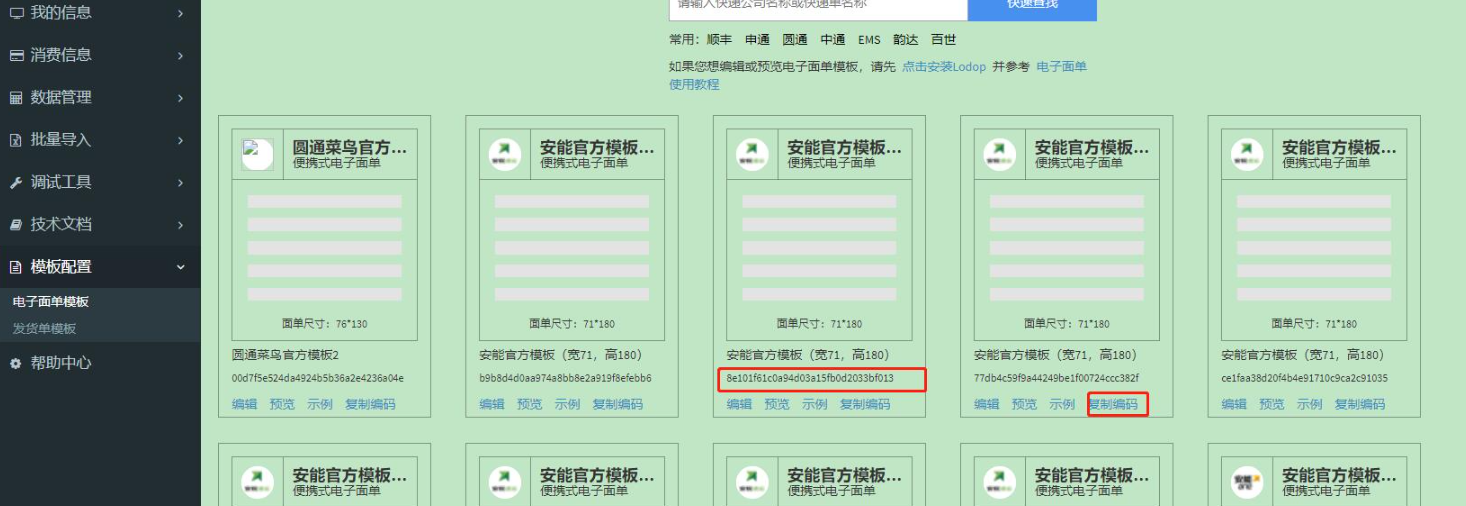Click the orange logo in the lower card row
This screenshot has height=506, width=1466.
pos(1247,482)
